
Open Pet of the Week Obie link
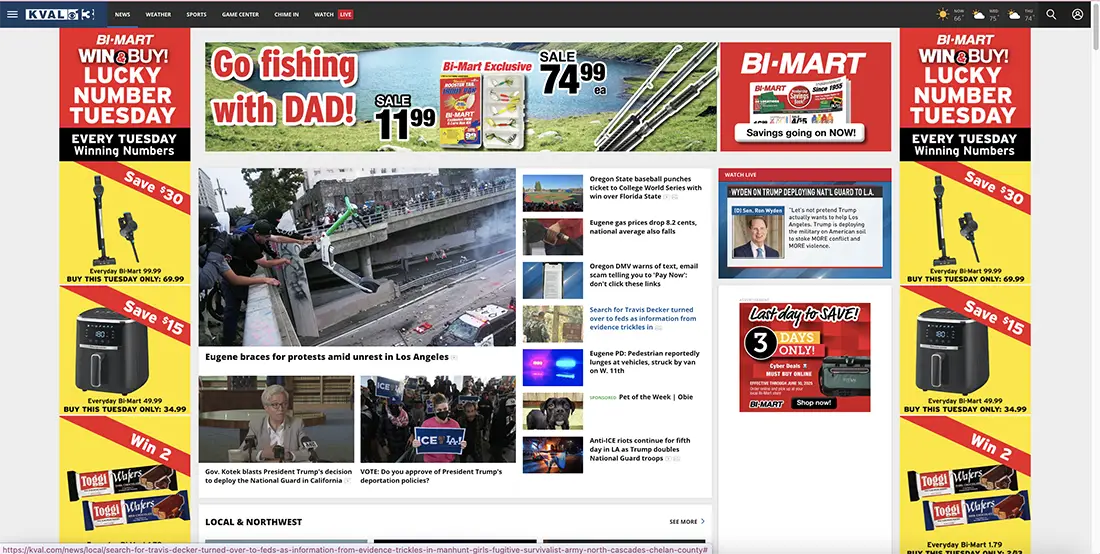(x=655, y=397)
